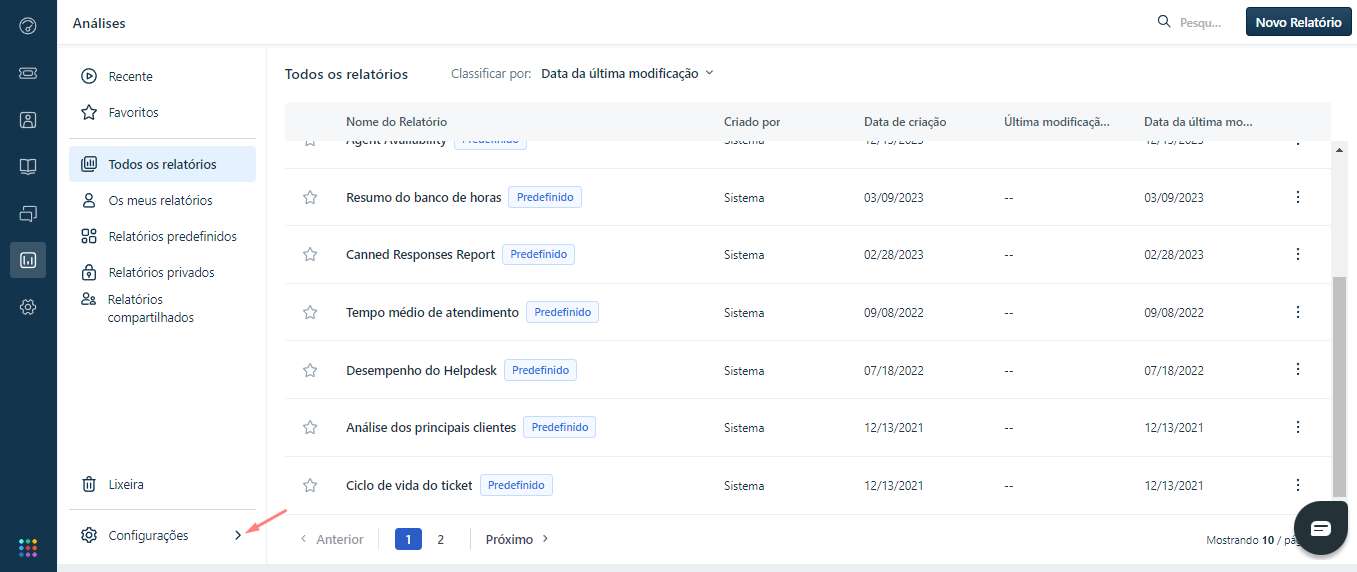
Task: Open Análise dos principais clientes report
Action: (431, 427)
